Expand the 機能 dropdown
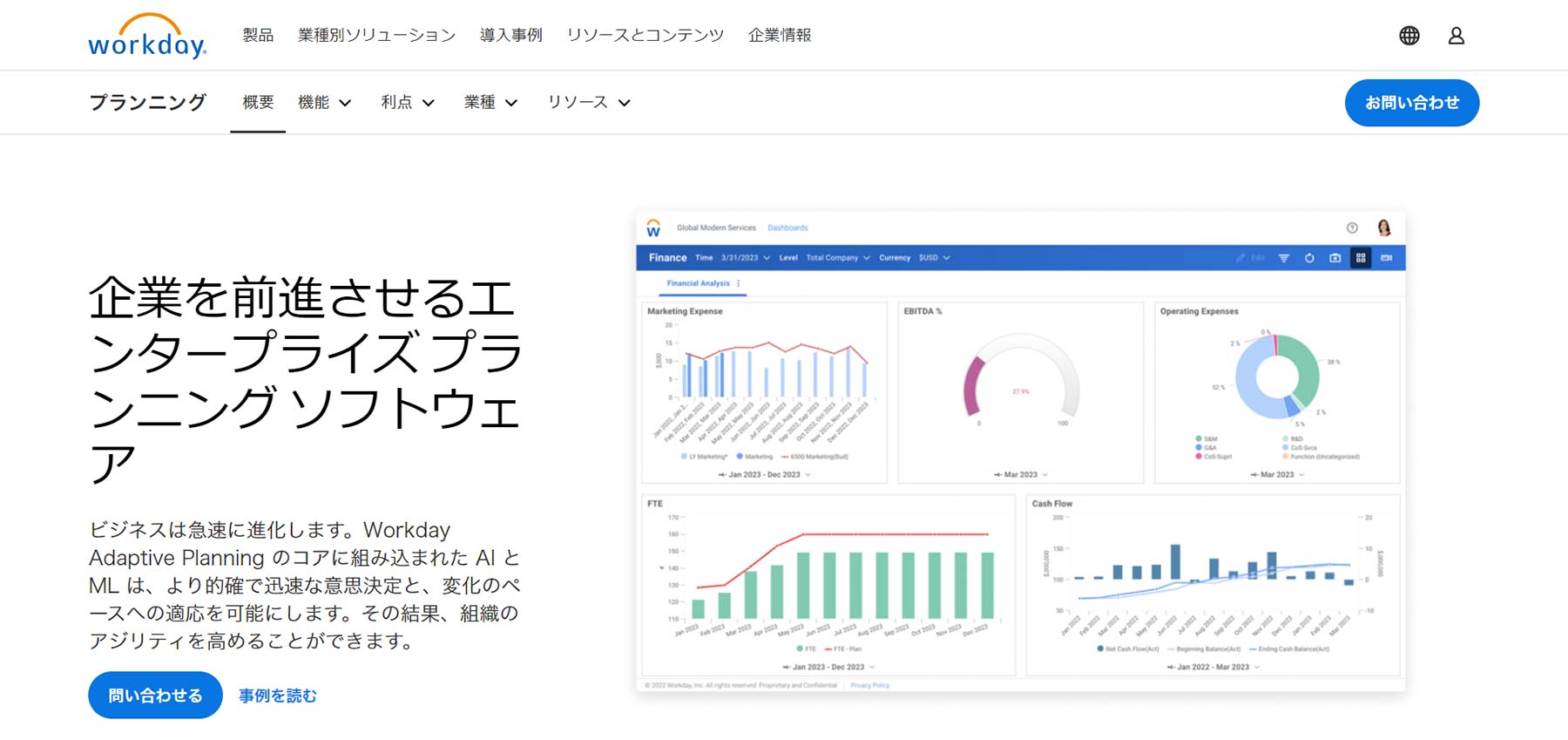 pos(325,103)
